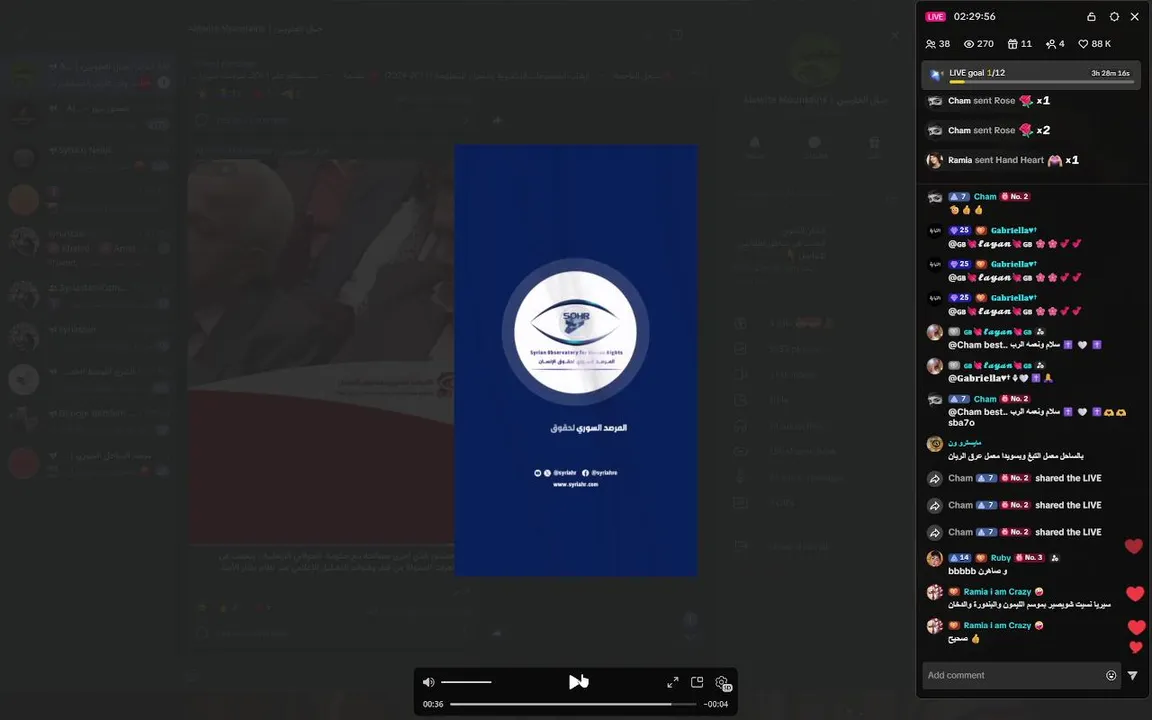
Task: Click 'Cham sent Rose x2' gift notification
Action: (988, 130)
